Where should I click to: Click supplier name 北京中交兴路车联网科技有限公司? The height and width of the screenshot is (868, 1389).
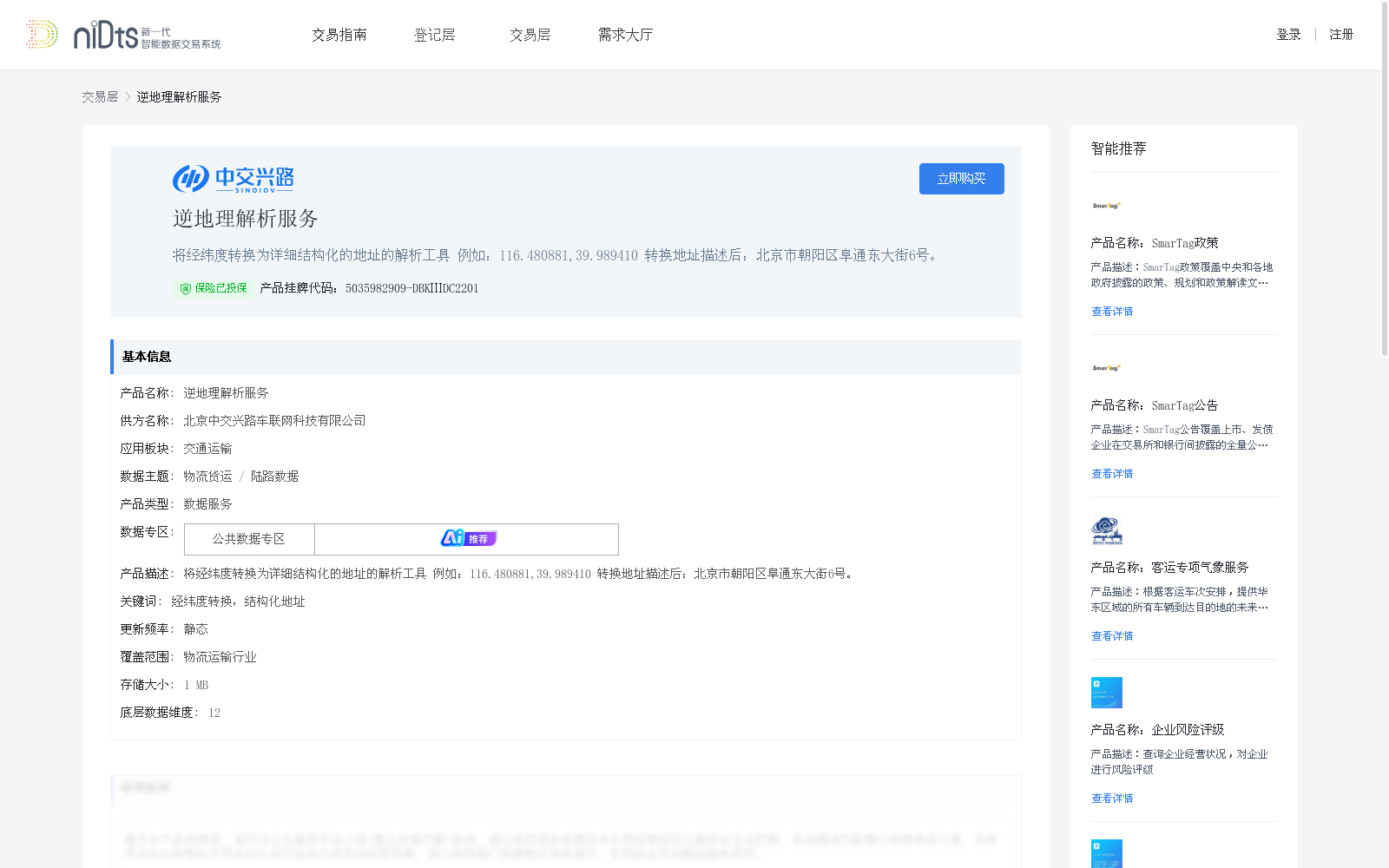coord(274,421)
